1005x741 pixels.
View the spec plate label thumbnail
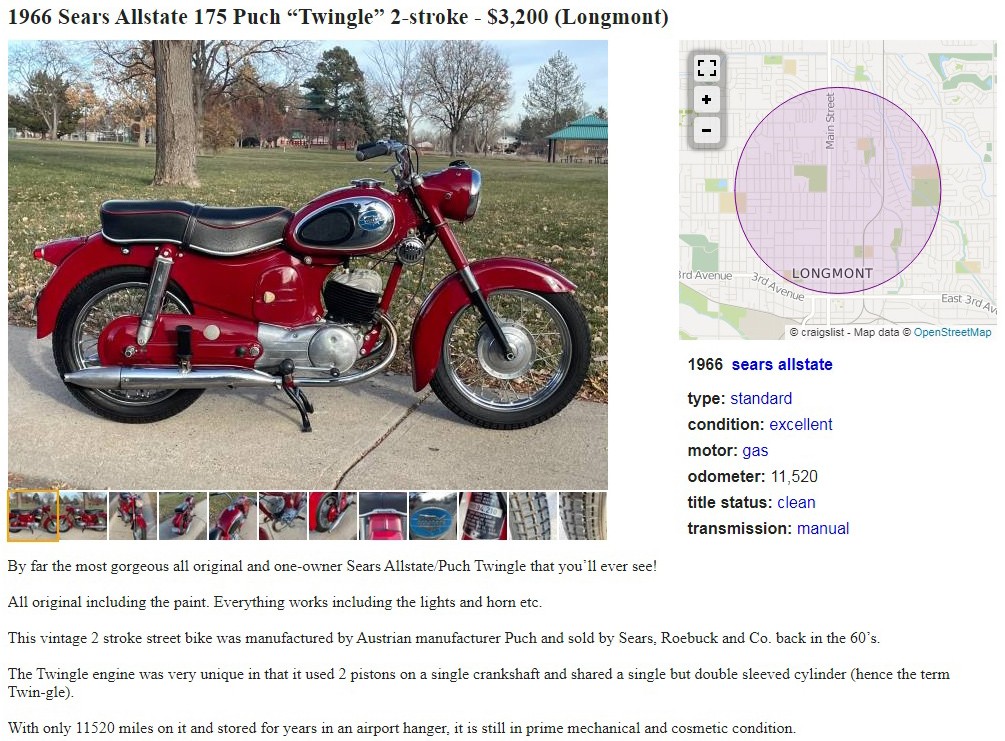coord(483,515)
